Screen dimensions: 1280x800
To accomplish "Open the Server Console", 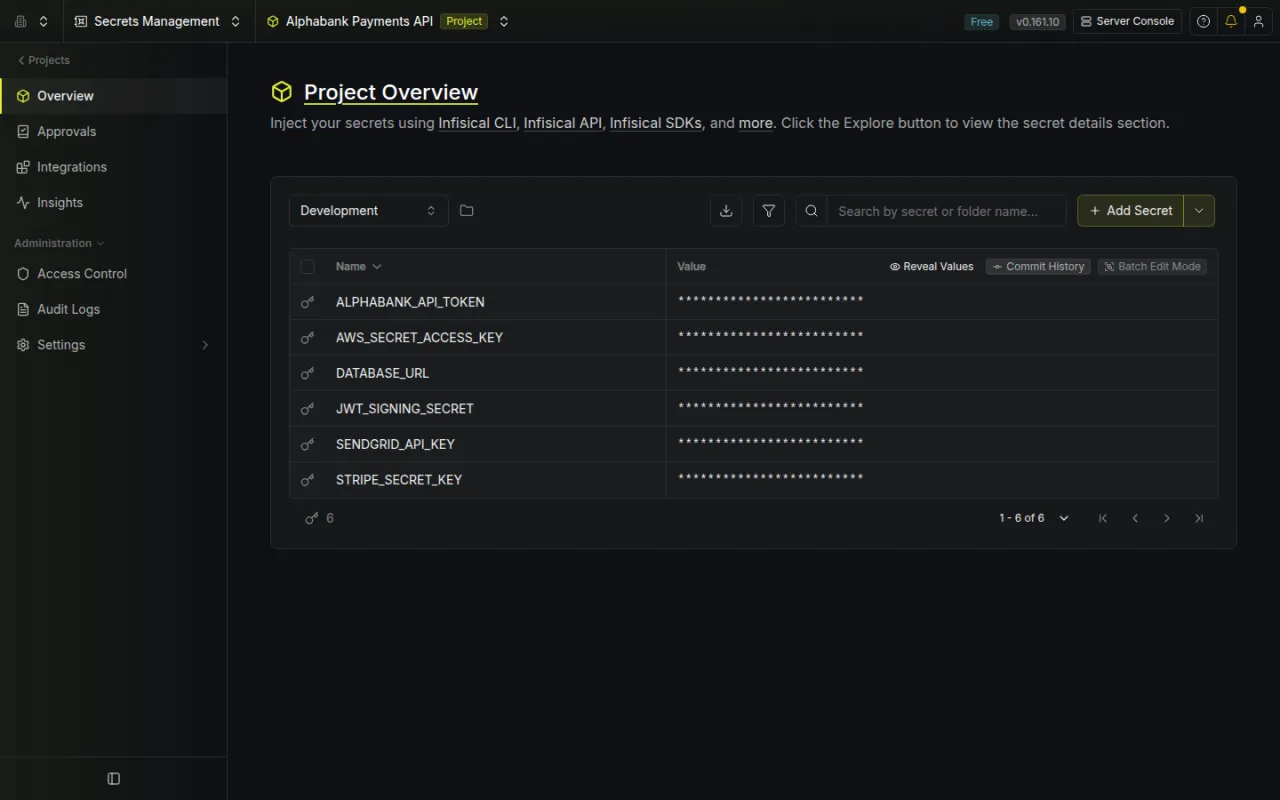I will tap(1127, 21).
